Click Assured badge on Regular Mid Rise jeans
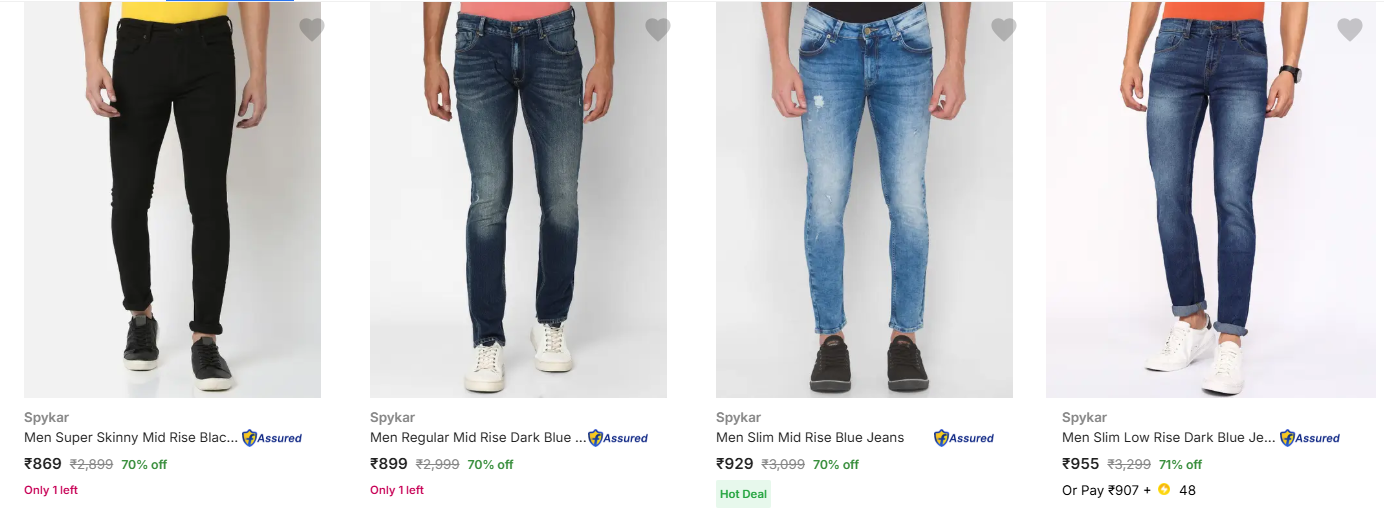The height and width of the screenshot is (509, 1384). (x=618, y=438)
